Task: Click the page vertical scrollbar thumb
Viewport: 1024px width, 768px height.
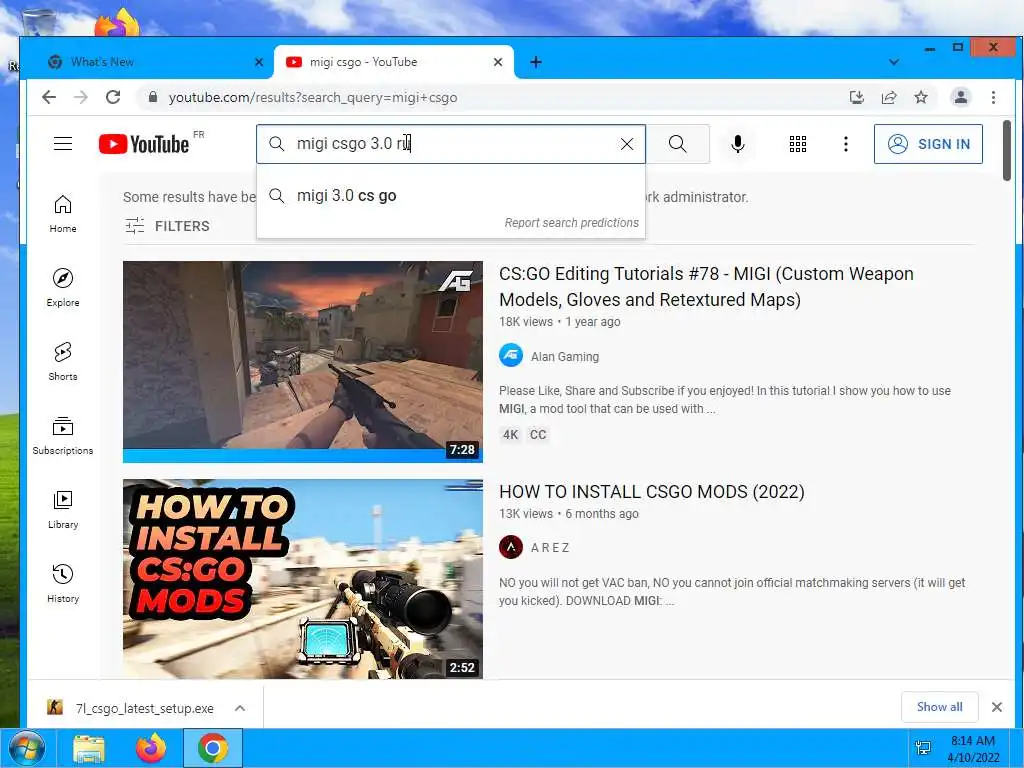Action: (1007, 150)
